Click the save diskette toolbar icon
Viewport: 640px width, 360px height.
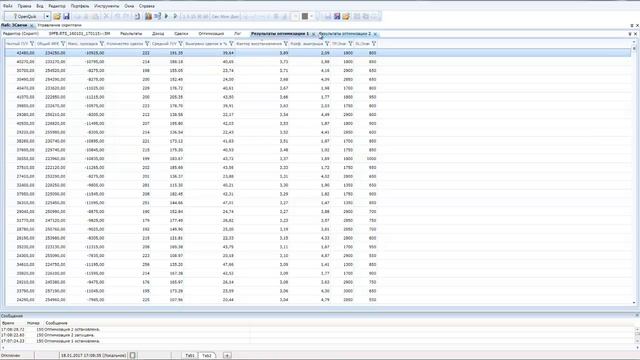[x=66, y=16]
